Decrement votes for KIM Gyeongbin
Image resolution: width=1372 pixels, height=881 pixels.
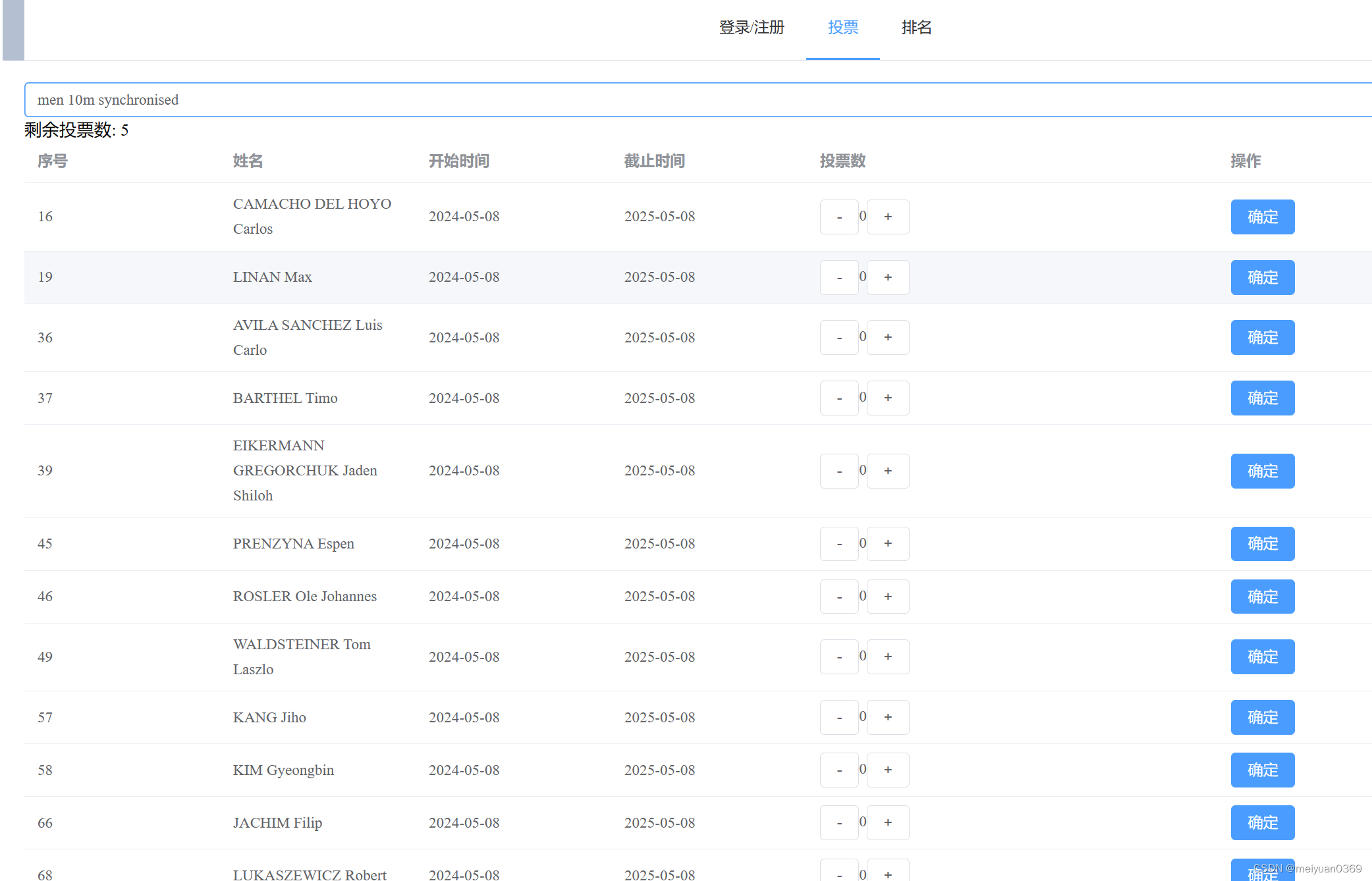(x=839, y=770)
